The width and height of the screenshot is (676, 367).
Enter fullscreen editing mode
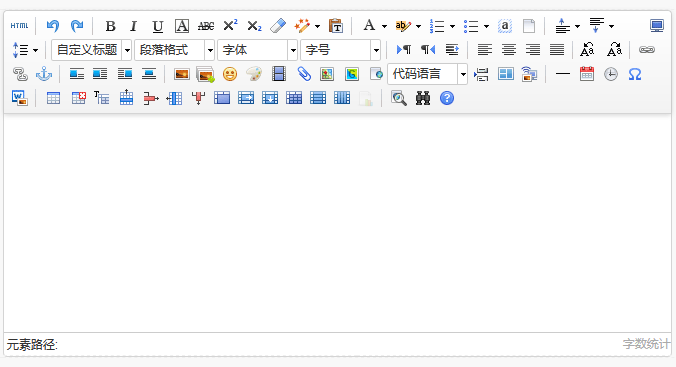[657, 26]
